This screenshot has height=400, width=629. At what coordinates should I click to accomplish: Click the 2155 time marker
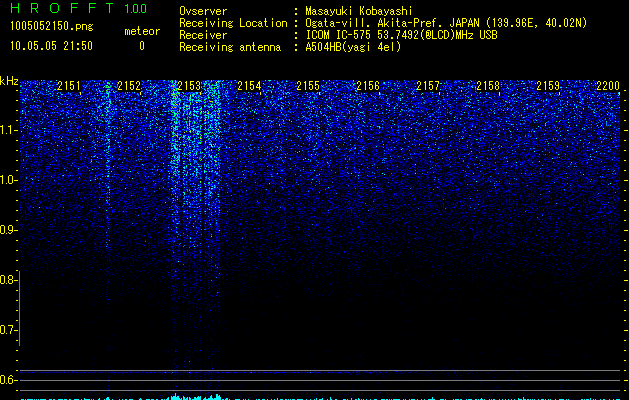[308, 86]
